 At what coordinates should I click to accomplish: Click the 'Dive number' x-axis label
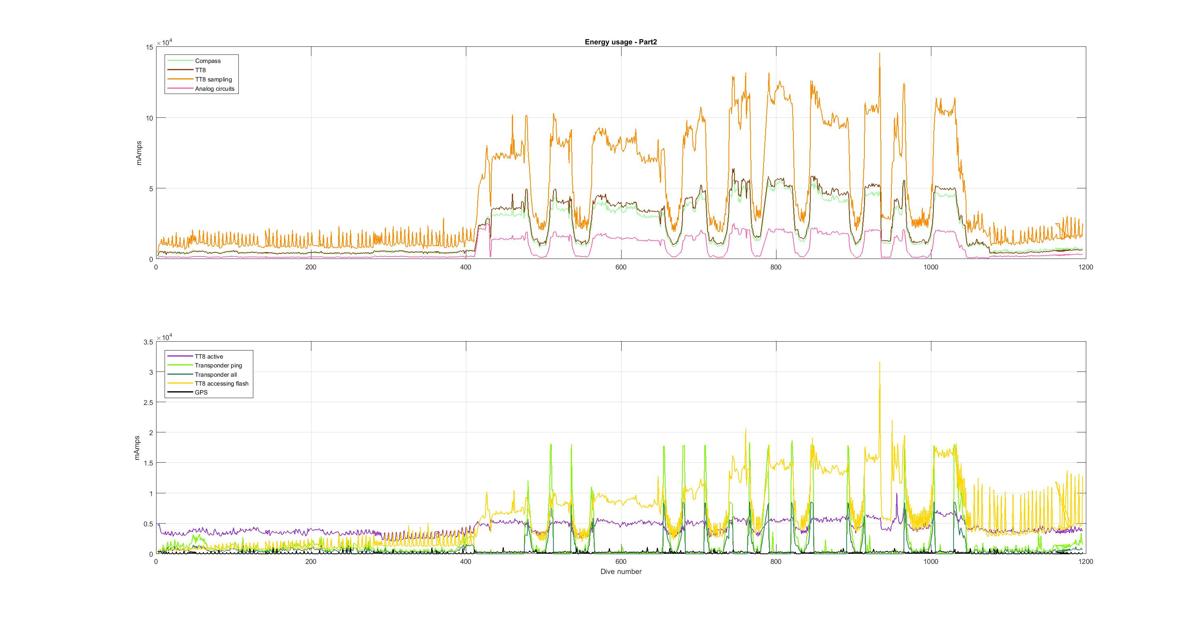[620, 572]
